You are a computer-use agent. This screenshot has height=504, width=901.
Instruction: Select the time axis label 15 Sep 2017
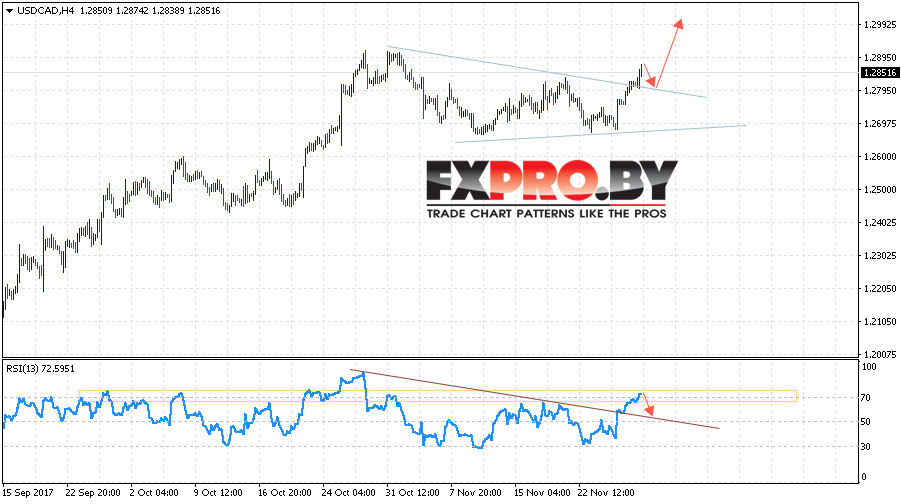point(28,493)
